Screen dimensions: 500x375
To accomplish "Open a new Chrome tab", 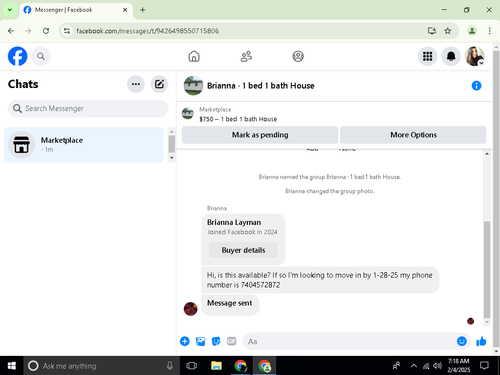I will point(143,10).
